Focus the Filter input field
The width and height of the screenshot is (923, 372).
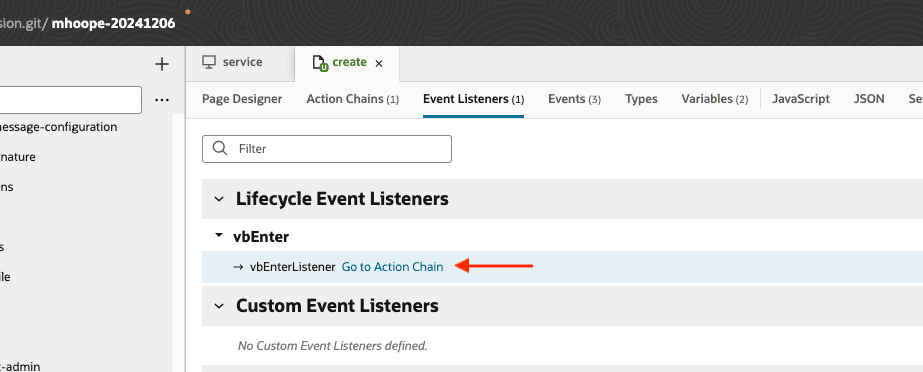tap(327, 149)
